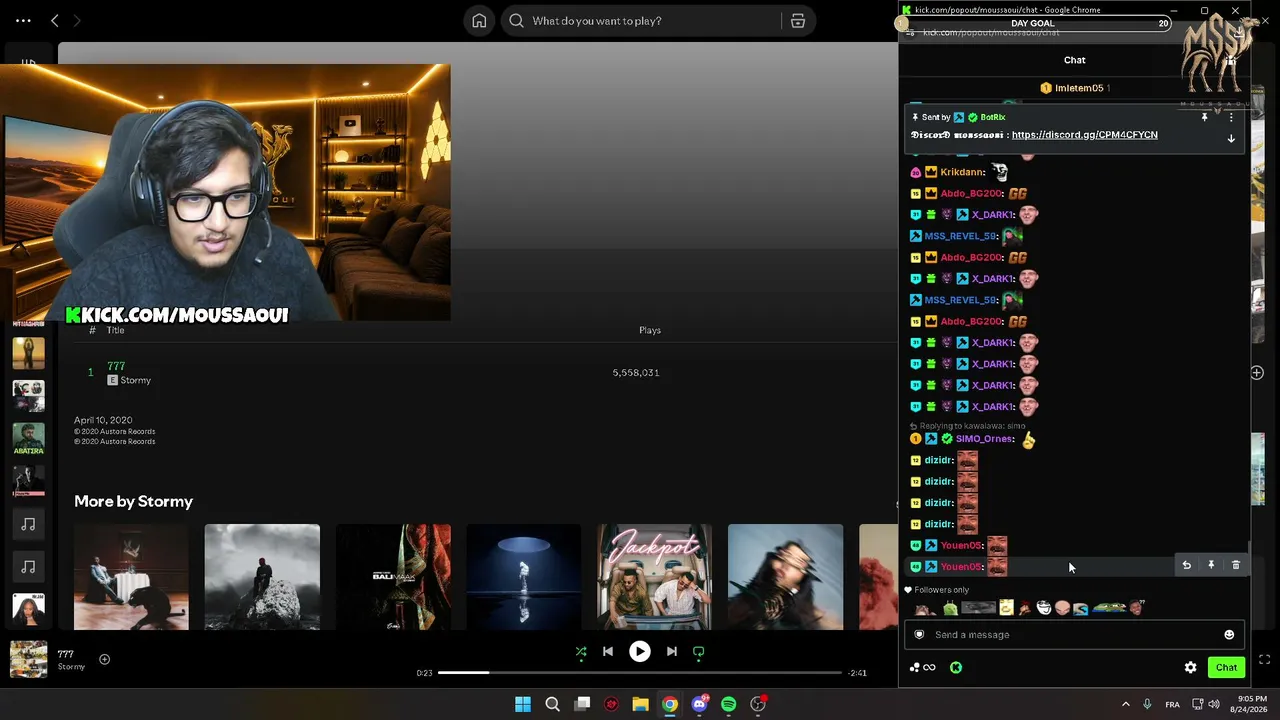
Task: Open the ABATIRA playlist in Spotify sidebar
Action: [28, 439]
